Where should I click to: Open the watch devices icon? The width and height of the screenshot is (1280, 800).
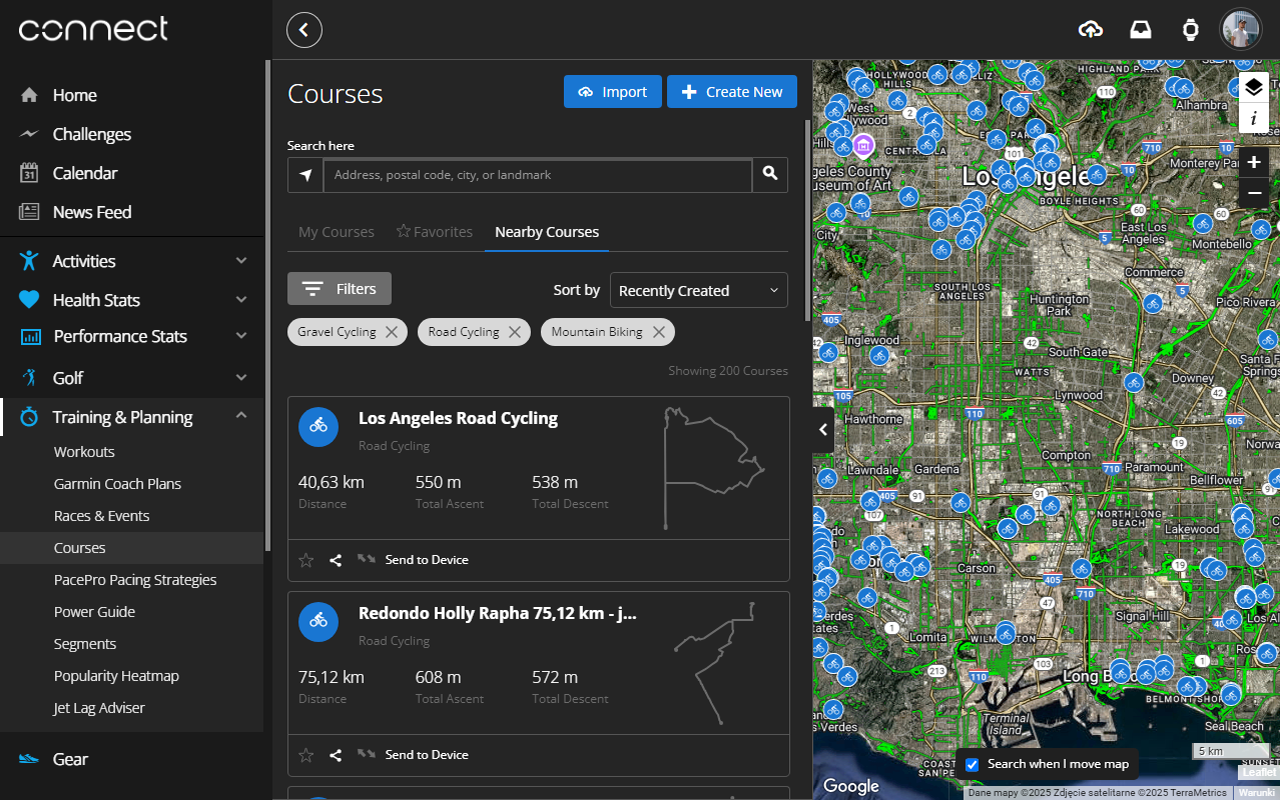[1190, 30]
